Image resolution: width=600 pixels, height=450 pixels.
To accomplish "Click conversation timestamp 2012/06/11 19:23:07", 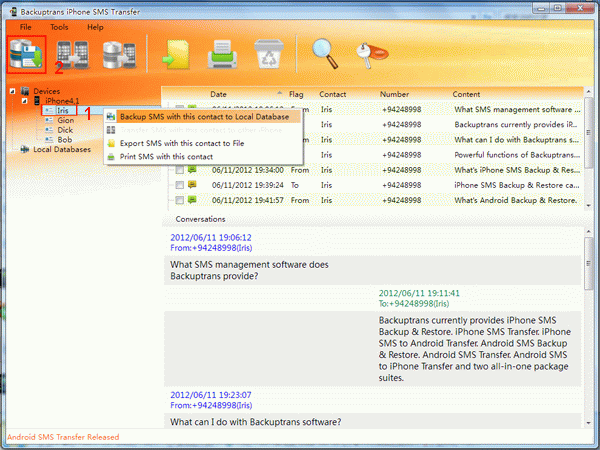I will coord(210,395).
